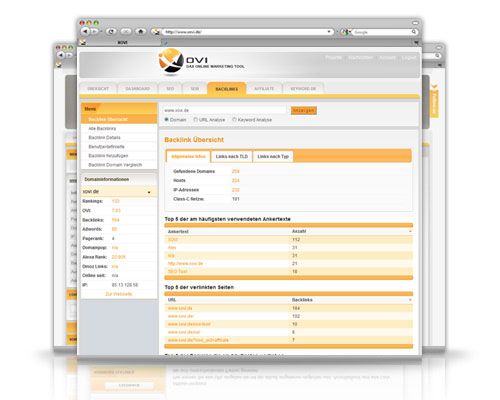This screenshot has width=500, height=400.
Task: Click the www.xovi.de domain input field
Action: coord(224,110)
